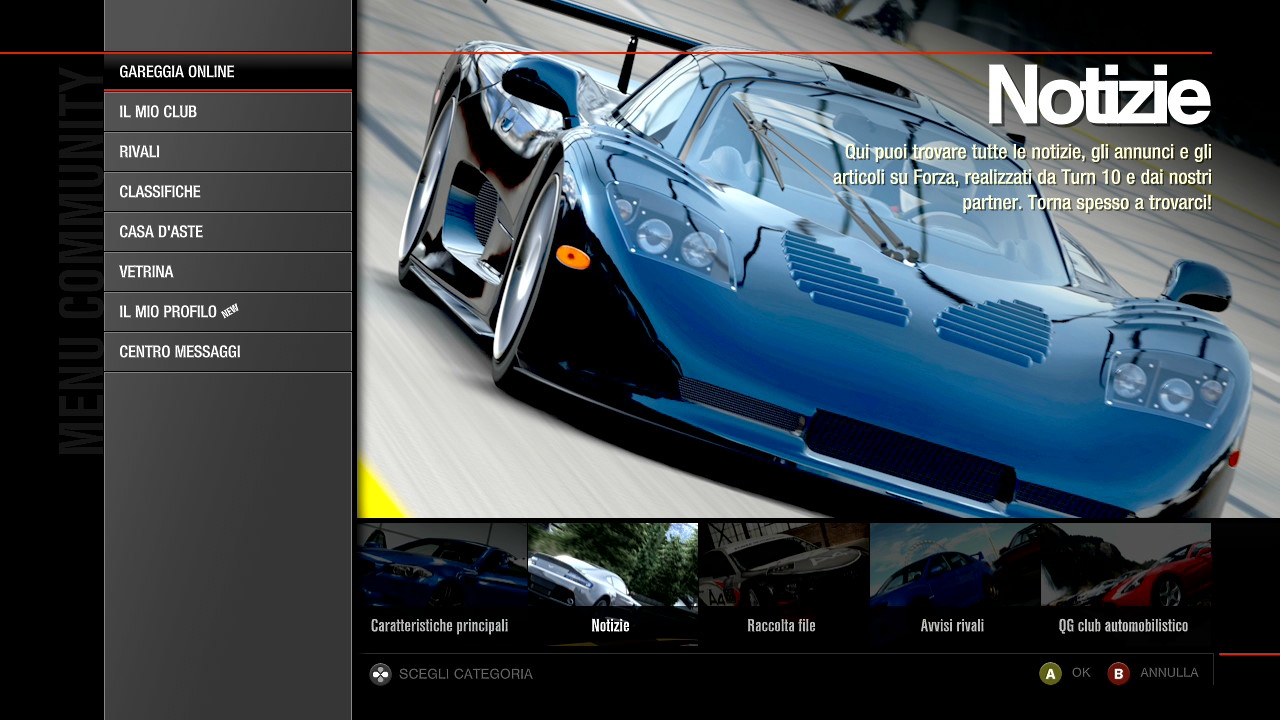Click the NEW badge beside Il Mio Profilo
The width and height of the screenshot is (1280, 720).
230,310
